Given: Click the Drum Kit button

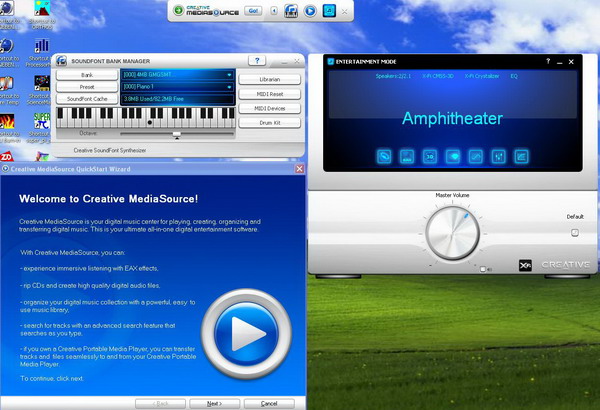Looking at the screenshot, I should click(270, 123).
